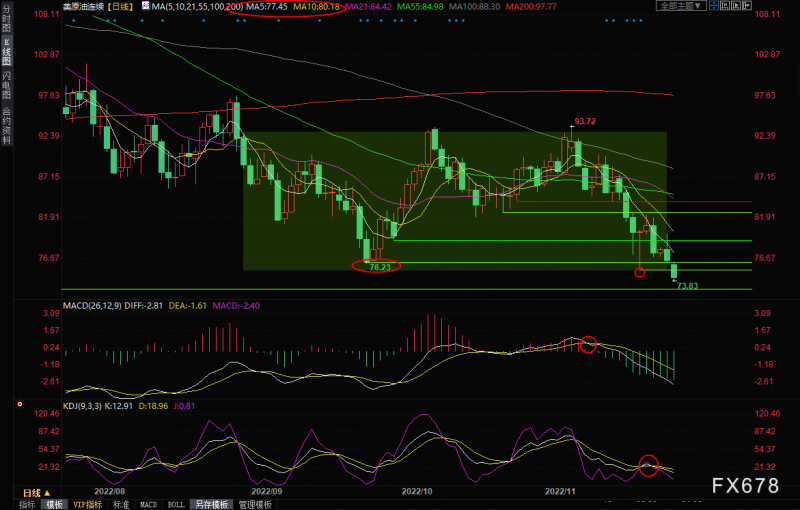Click 另存模板 button

click(x=212, y=504)
